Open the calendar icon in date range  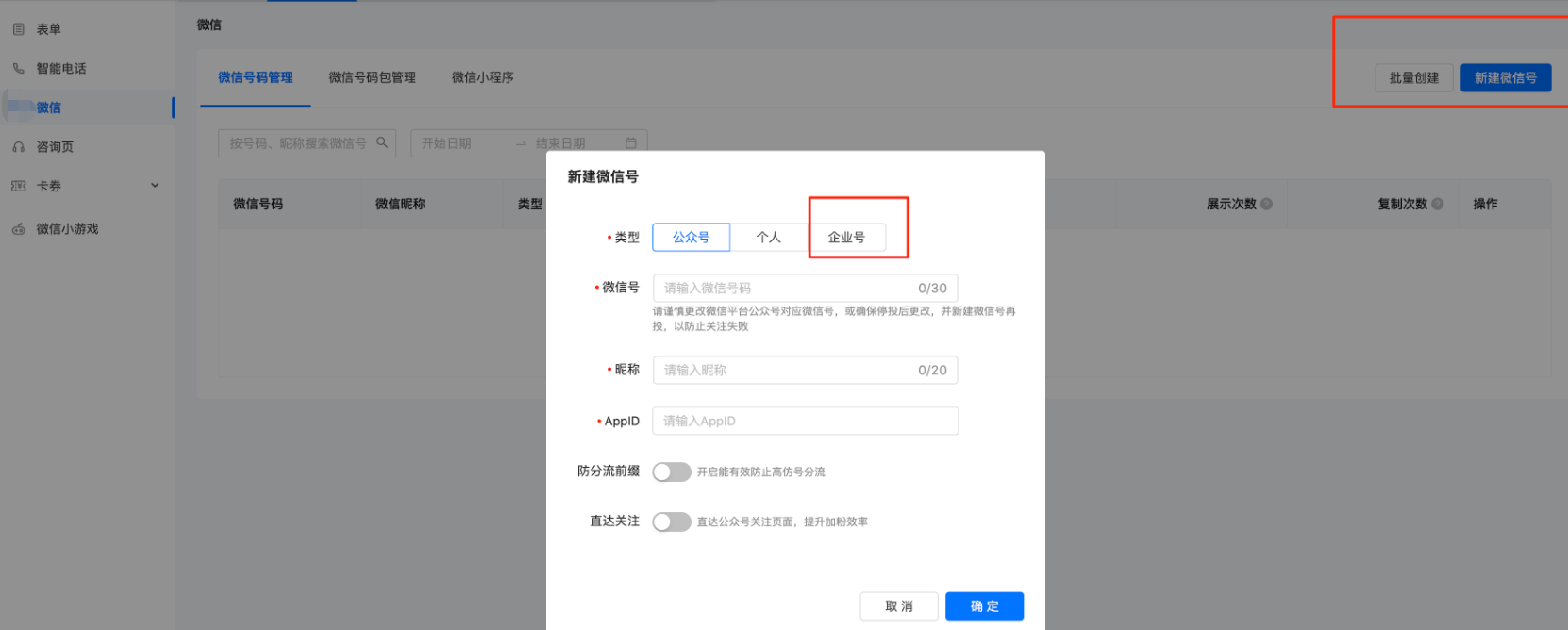[631, 143]
